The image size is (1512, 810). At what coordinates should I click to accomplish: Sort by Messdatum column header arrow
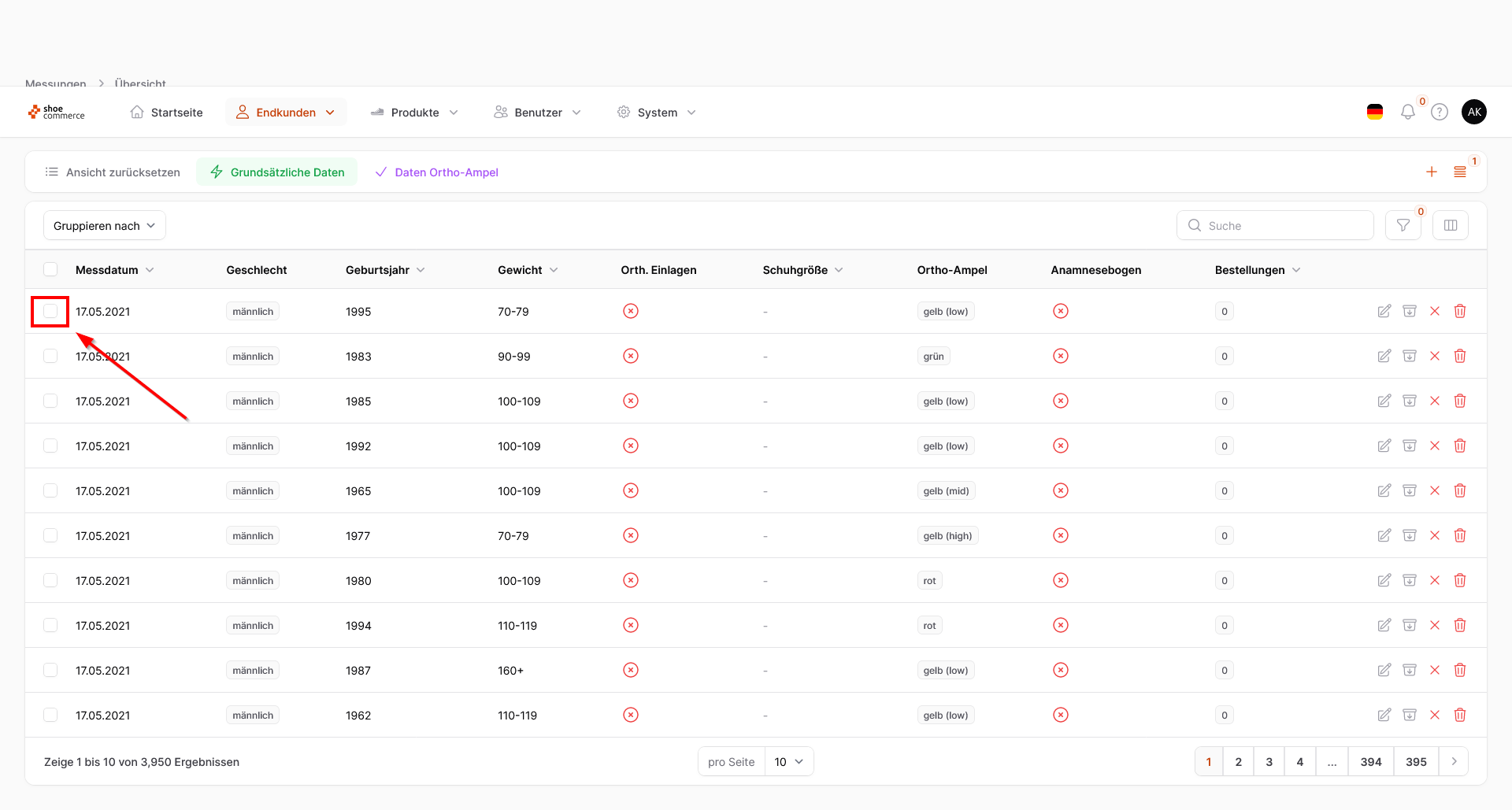click(150, 270)
